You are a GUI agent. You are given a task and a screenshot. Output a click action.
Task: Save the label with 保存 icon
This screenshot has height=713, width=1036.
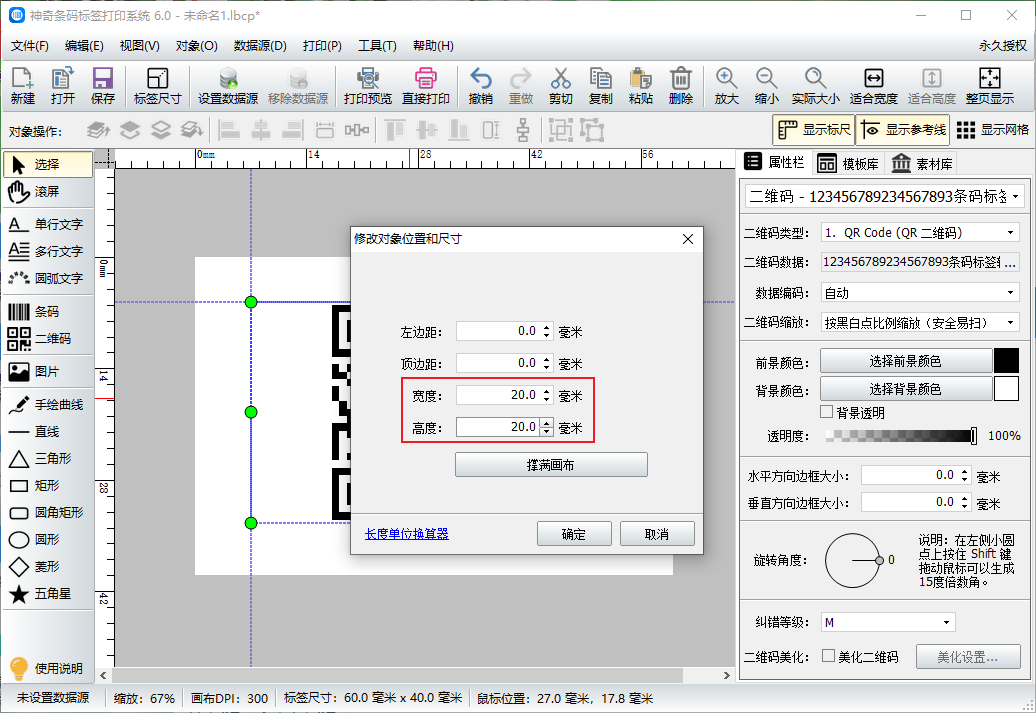click(102, 86)
